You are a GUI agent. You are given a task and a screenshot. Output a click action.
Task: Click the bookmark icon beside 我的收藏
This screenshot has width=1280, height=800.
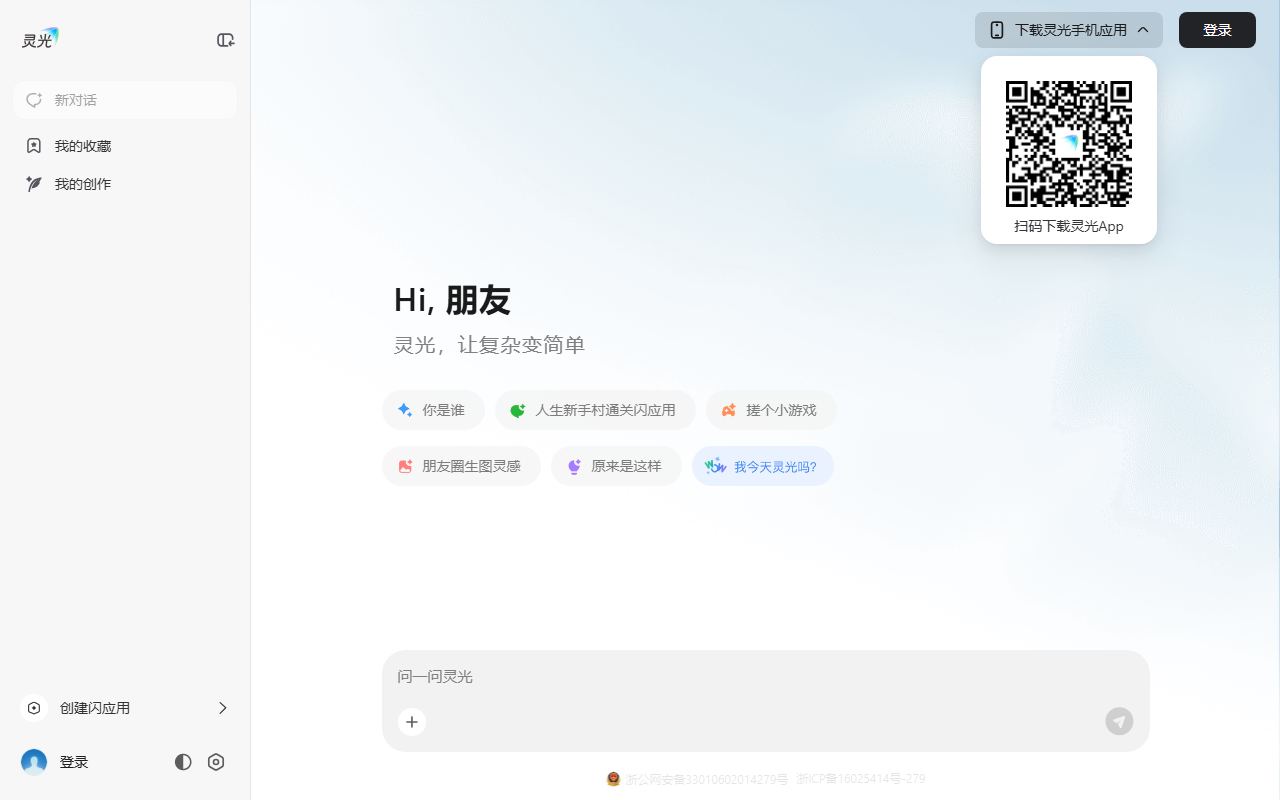click(x=34, y=146)
